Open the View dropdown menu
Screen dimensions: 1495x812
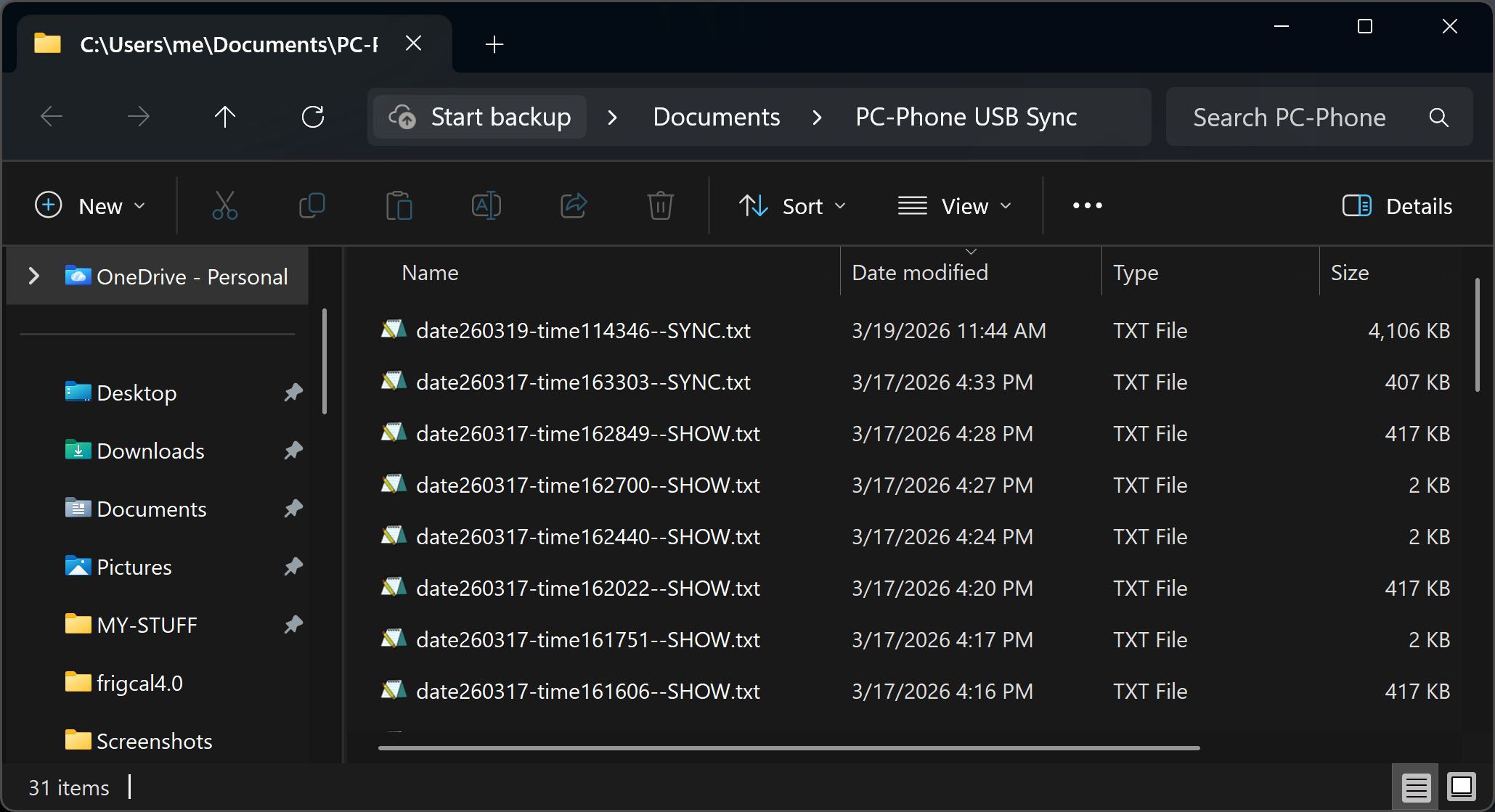pyautogui.click(x=955, y=206)
